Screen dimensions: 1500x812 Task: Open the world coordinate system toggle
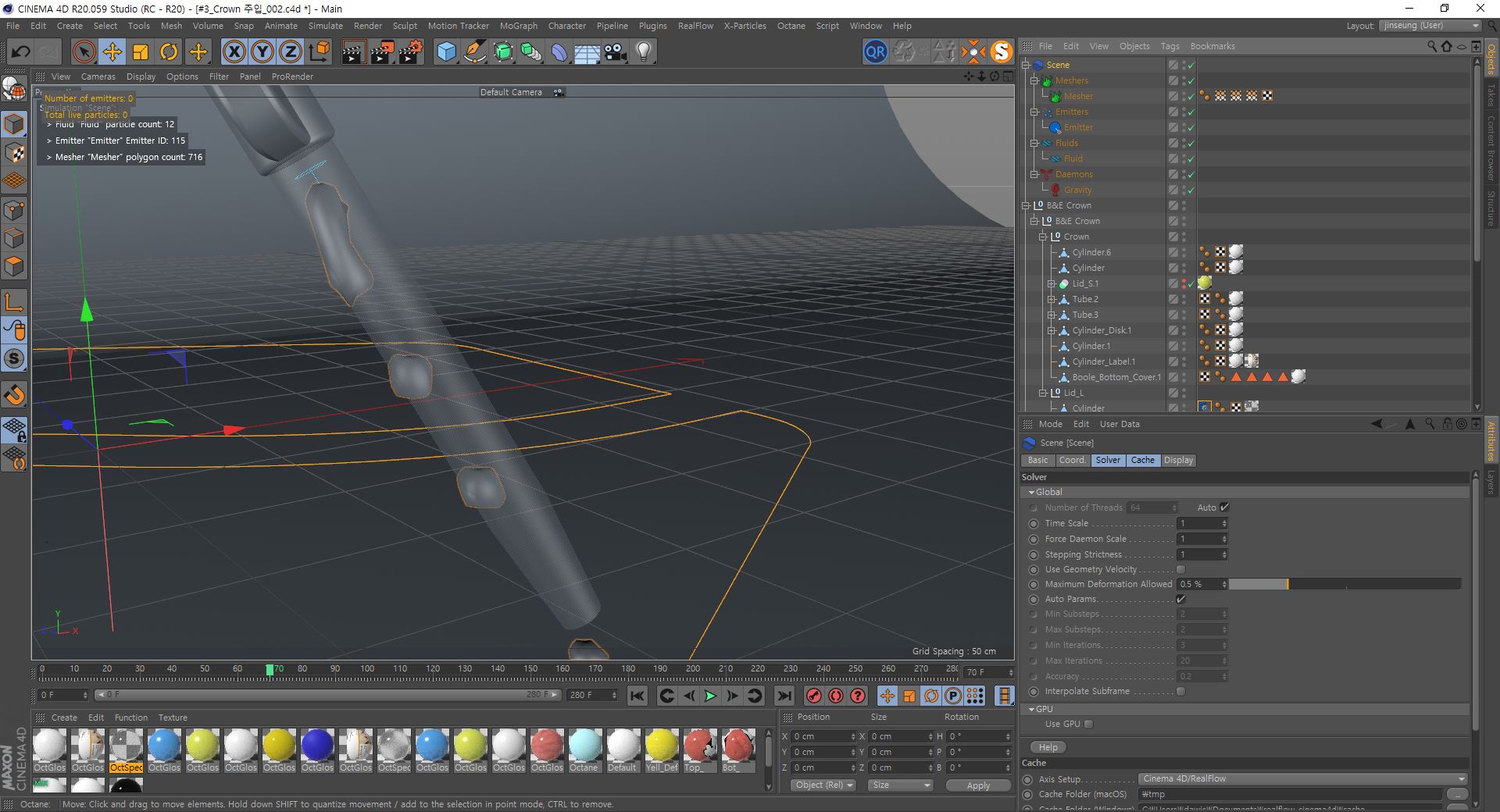(x=319, y=52)
